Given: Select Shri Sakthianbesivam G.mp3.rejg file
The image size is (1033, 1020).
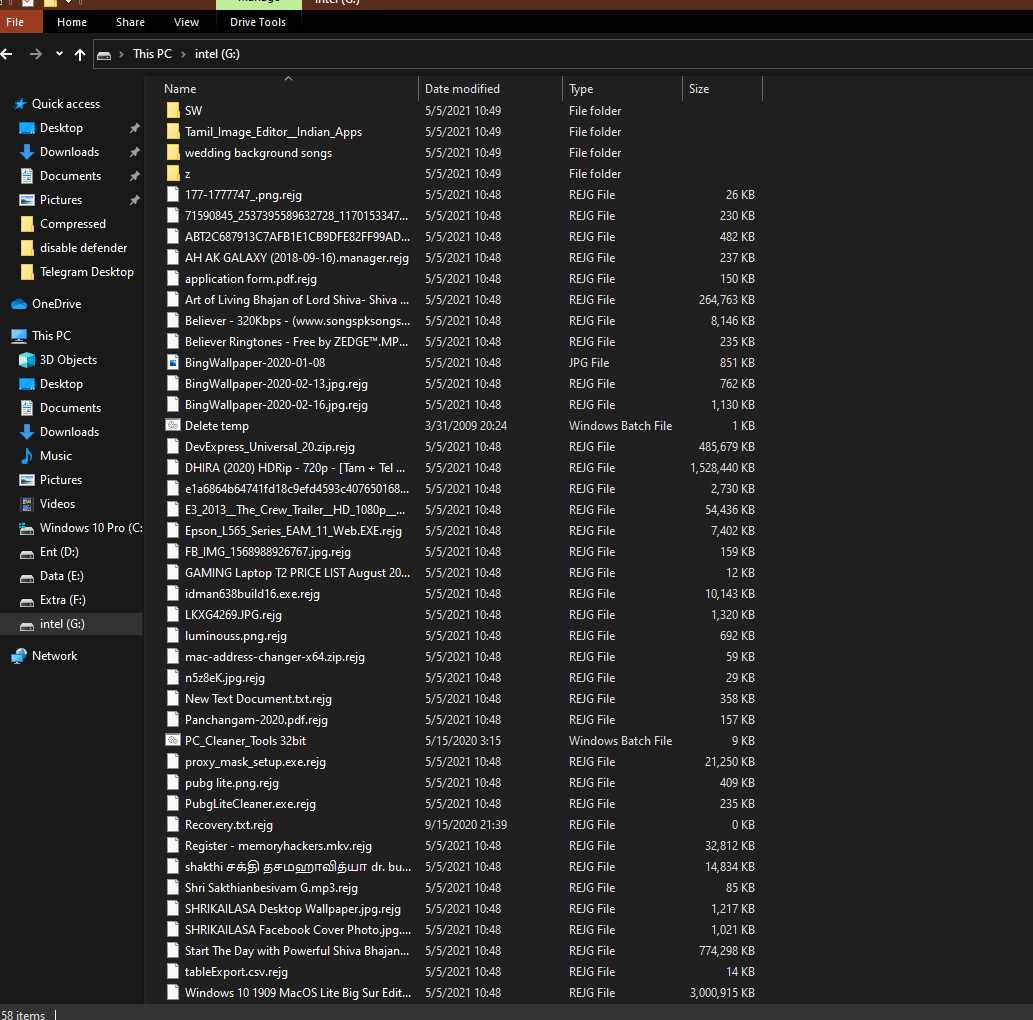Looking at the screenshot, I should coord(271,888).
